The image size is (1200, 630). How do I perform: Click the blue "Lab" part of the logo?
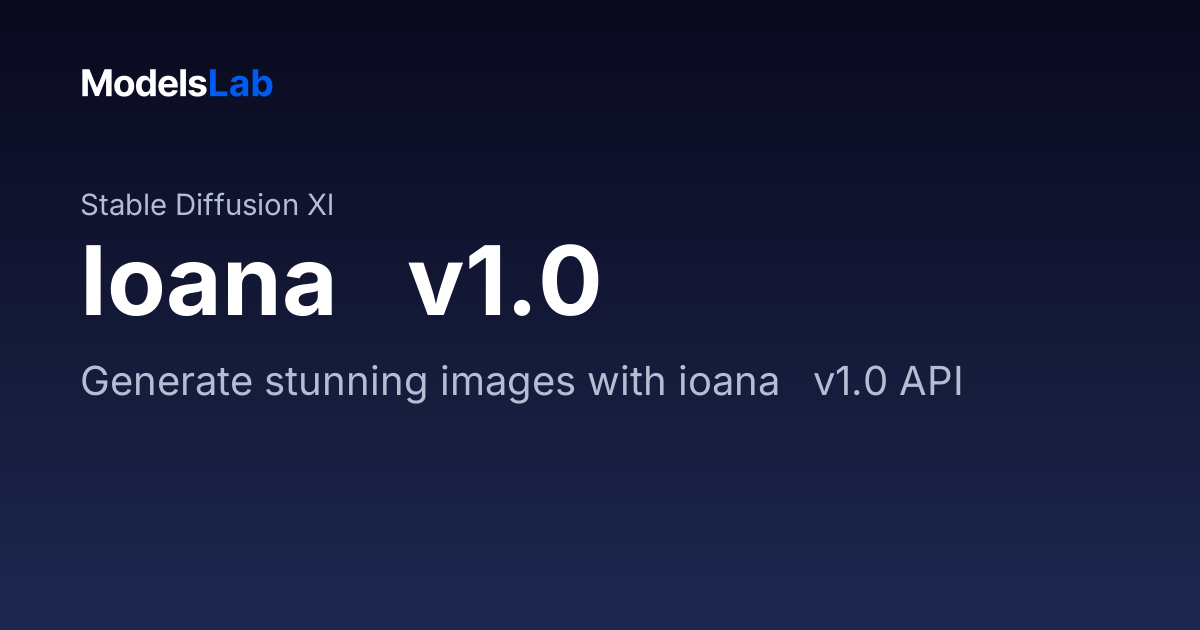(x=241, y=84)
